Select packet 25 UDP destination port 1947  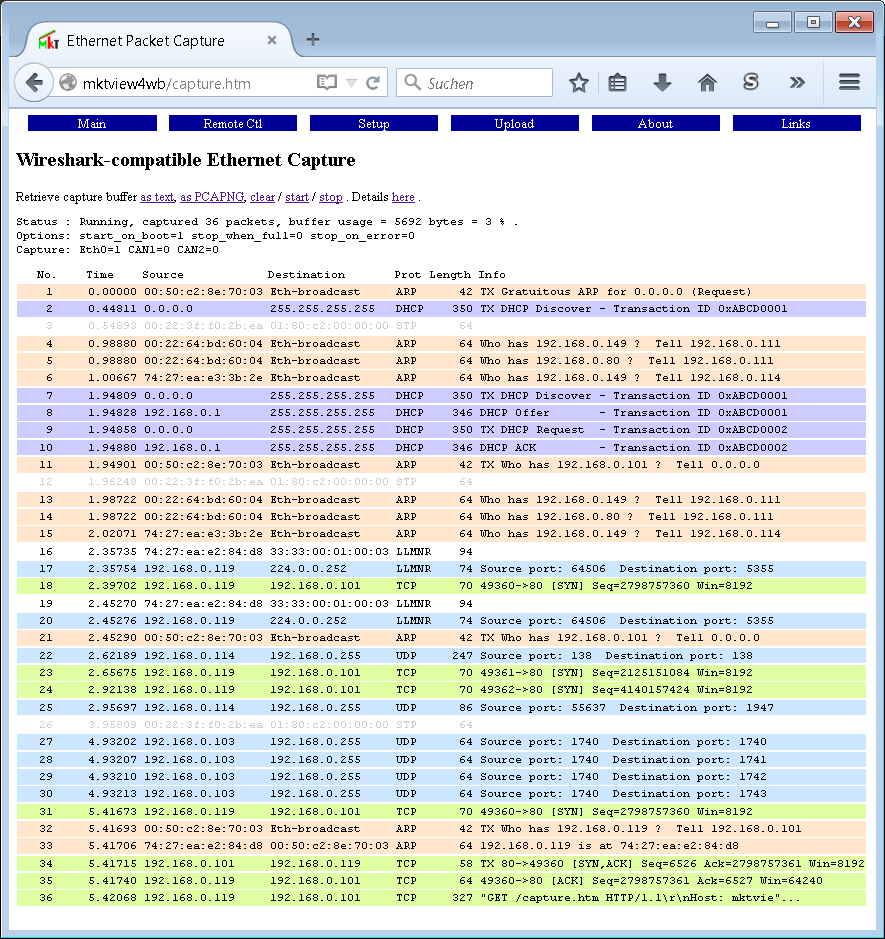pos(441,708)
